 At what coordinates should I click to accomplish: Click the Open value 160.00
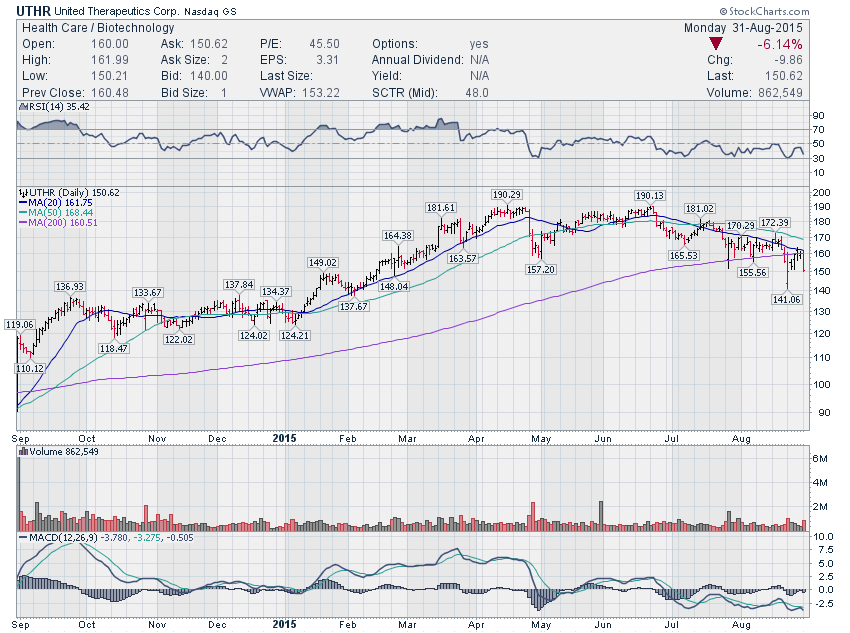(110, 44)
